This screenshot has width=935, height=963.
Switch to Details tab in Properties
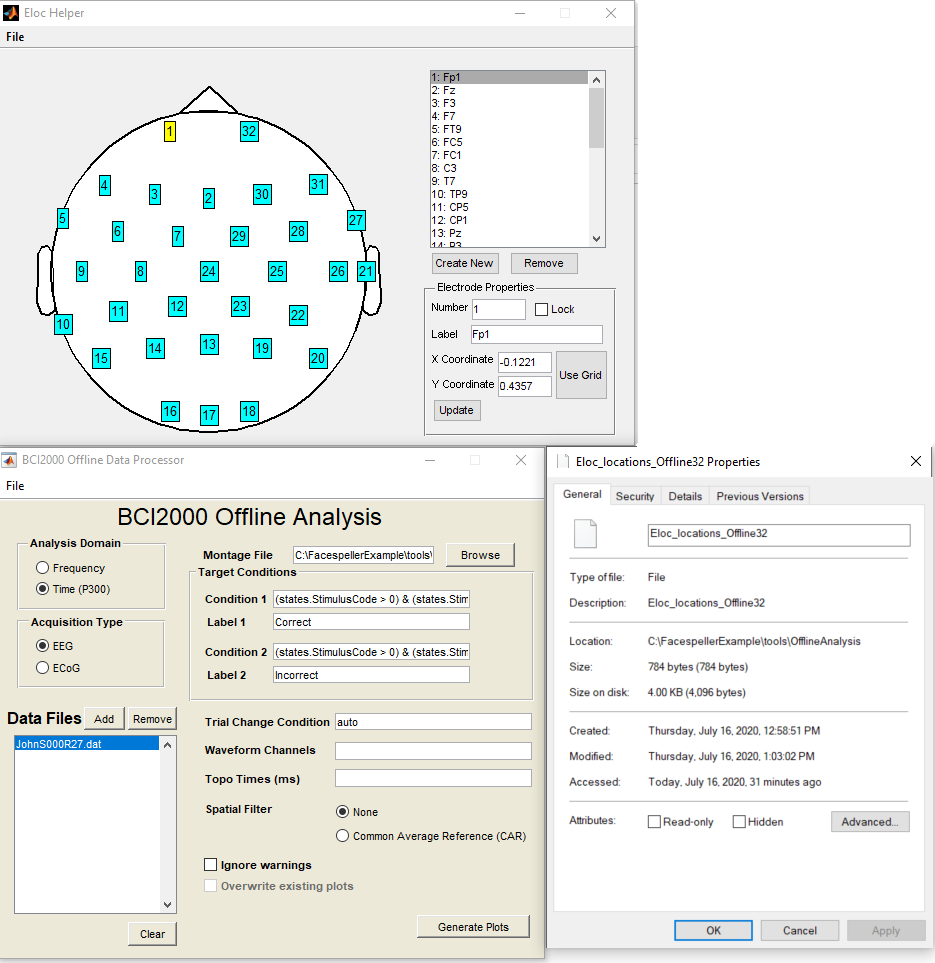click(x=685, y=496)
